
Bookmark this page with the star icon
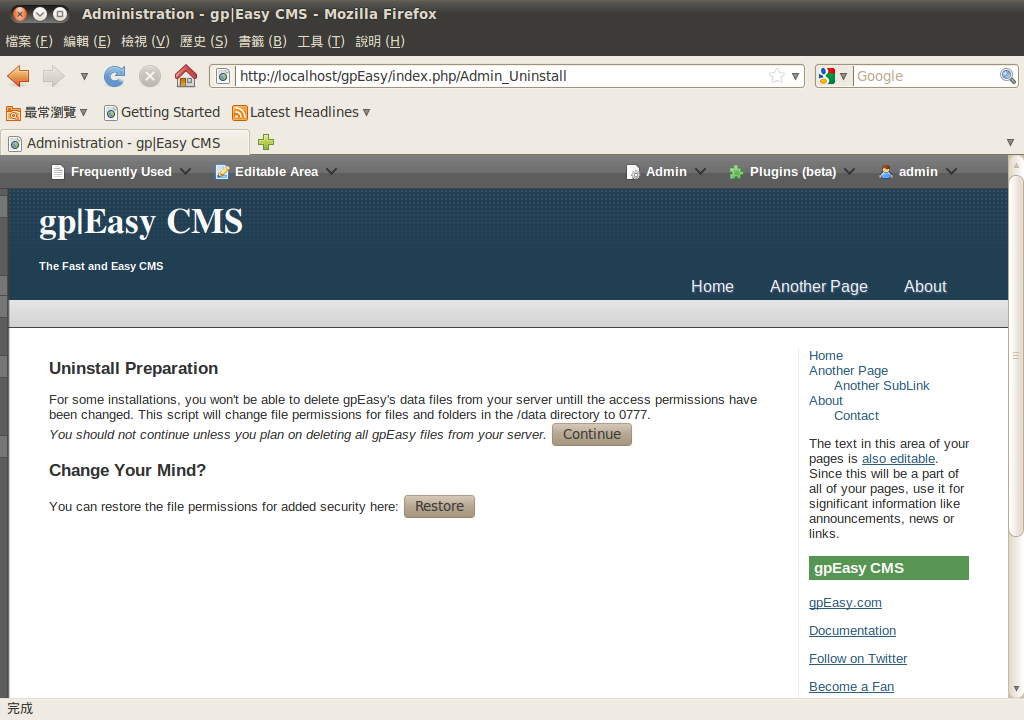[x=776, y=76]
